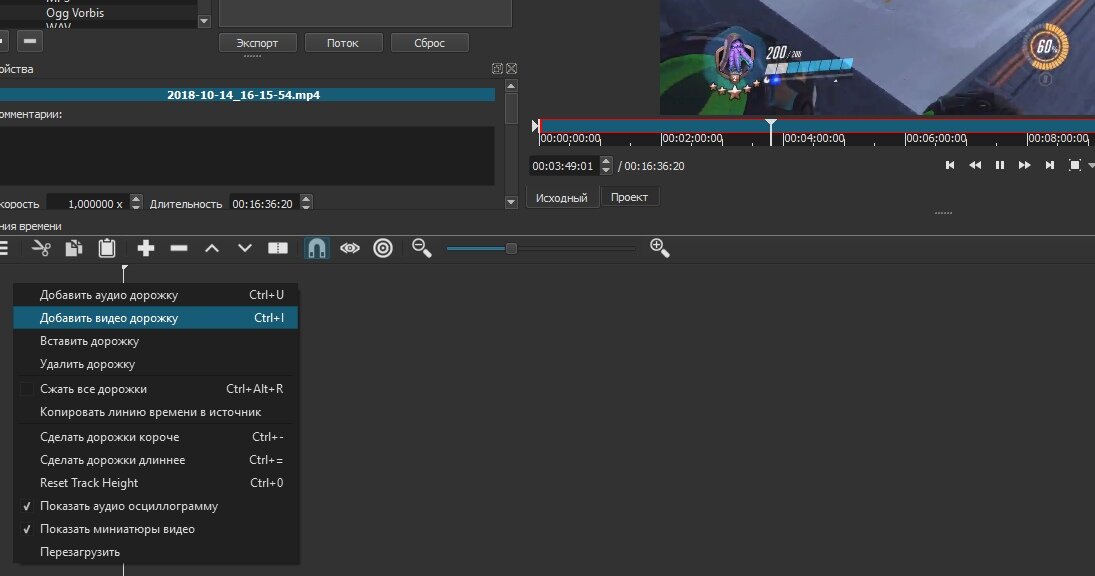This screenshot has height=576, width=1095.
Task: Undock the properties panel float icon
Action: [497, 68]
